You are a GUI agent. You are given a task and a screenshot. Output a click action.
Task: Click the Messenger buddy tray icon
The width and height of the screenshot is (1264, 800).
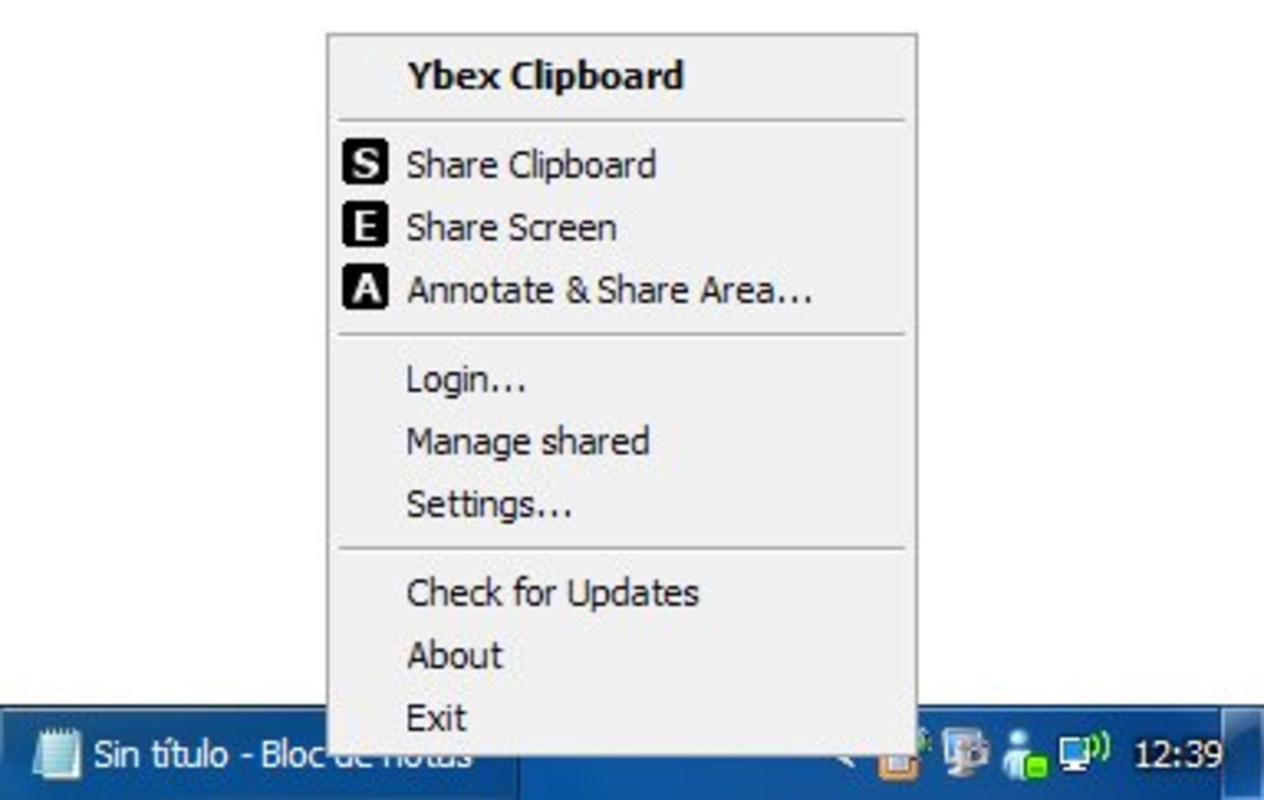(x=1025, y=754)
